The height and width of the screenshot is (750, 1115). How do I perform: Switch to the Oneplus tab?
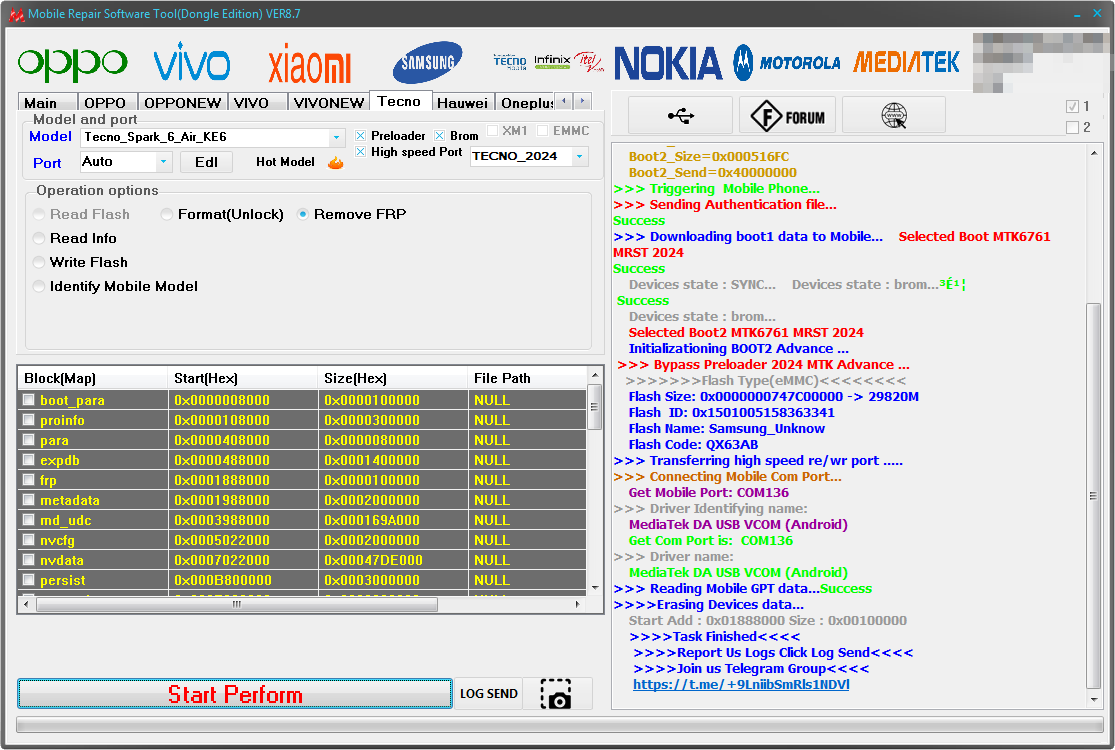pyautogui.click(x=526, y=103)
